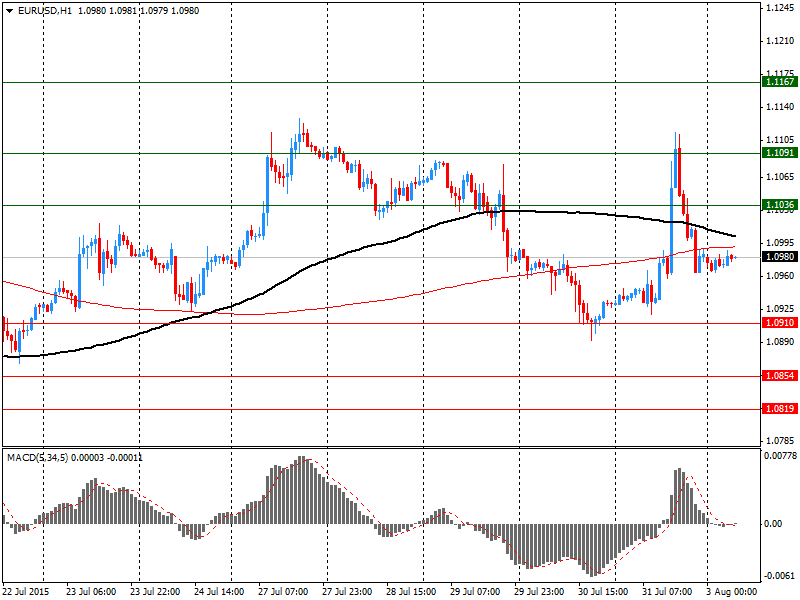Click the 23 Jul 06:00 time label
The height and width of the screenshot is (600, 800).
click(x=91, y=592)
